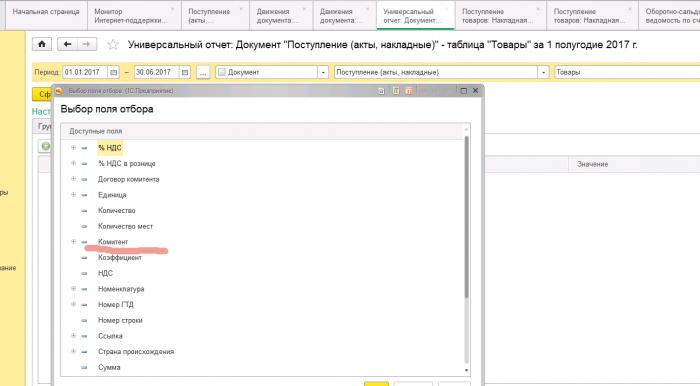Navigate forward with the right arrow
The height and width of the screenshot is (386, 700).
[87, 44]
